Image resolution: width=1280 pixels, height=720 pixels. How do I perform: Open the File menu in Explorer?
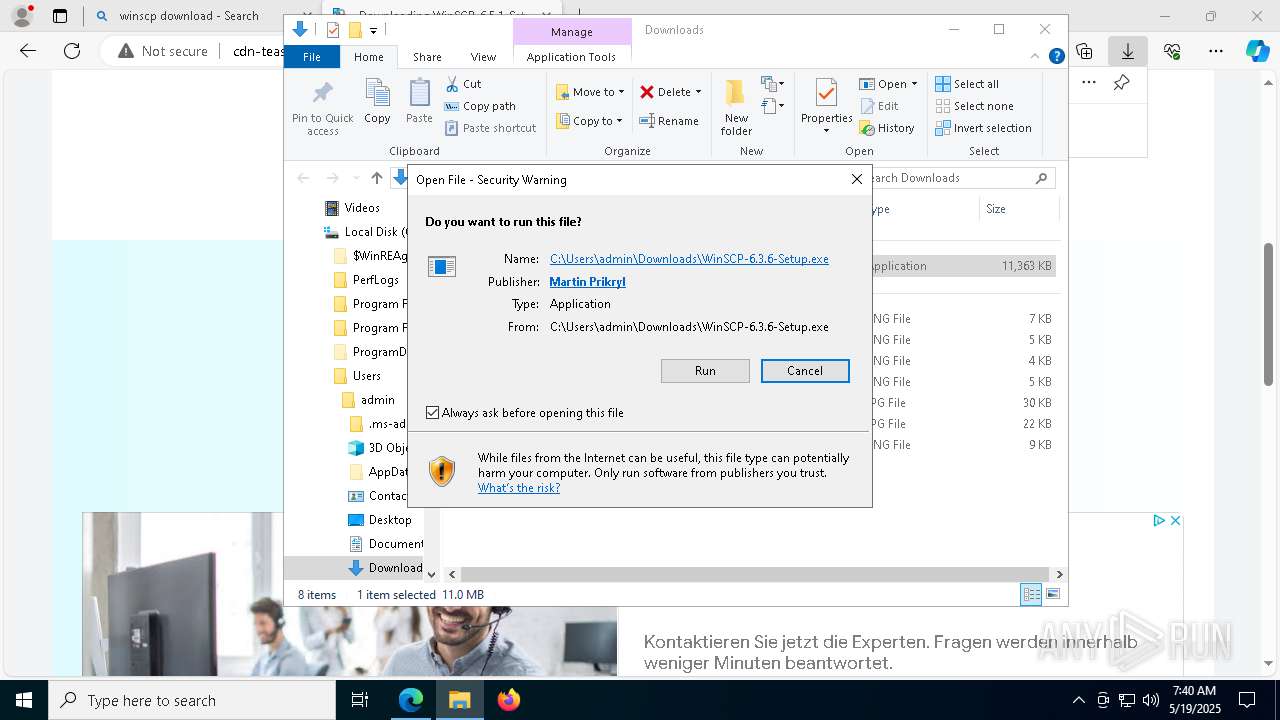312,57
